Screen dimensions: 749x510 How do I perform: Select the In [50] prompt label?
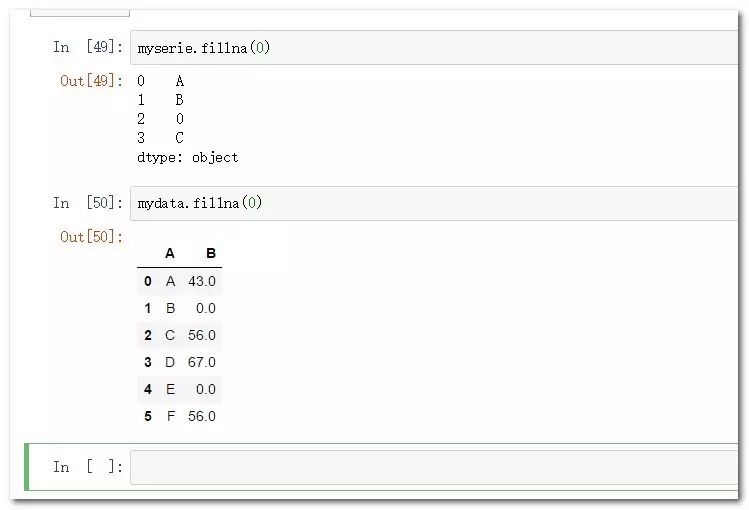(88, 203)
